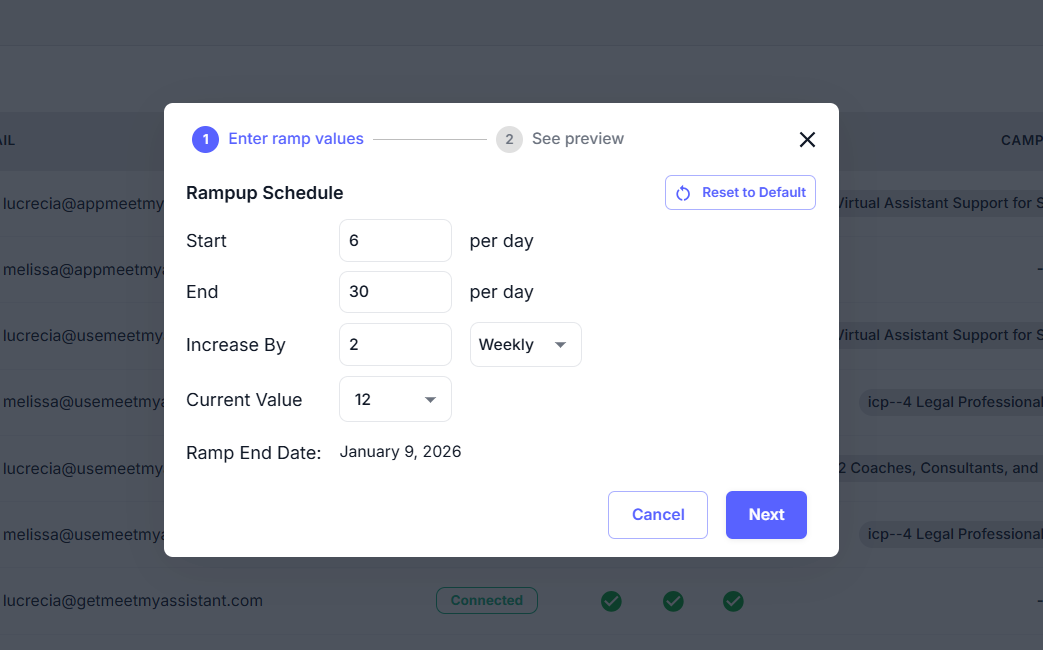
Task: Close the Rampup Schedule dialog with X icon
Action: [x=807, y=140]
